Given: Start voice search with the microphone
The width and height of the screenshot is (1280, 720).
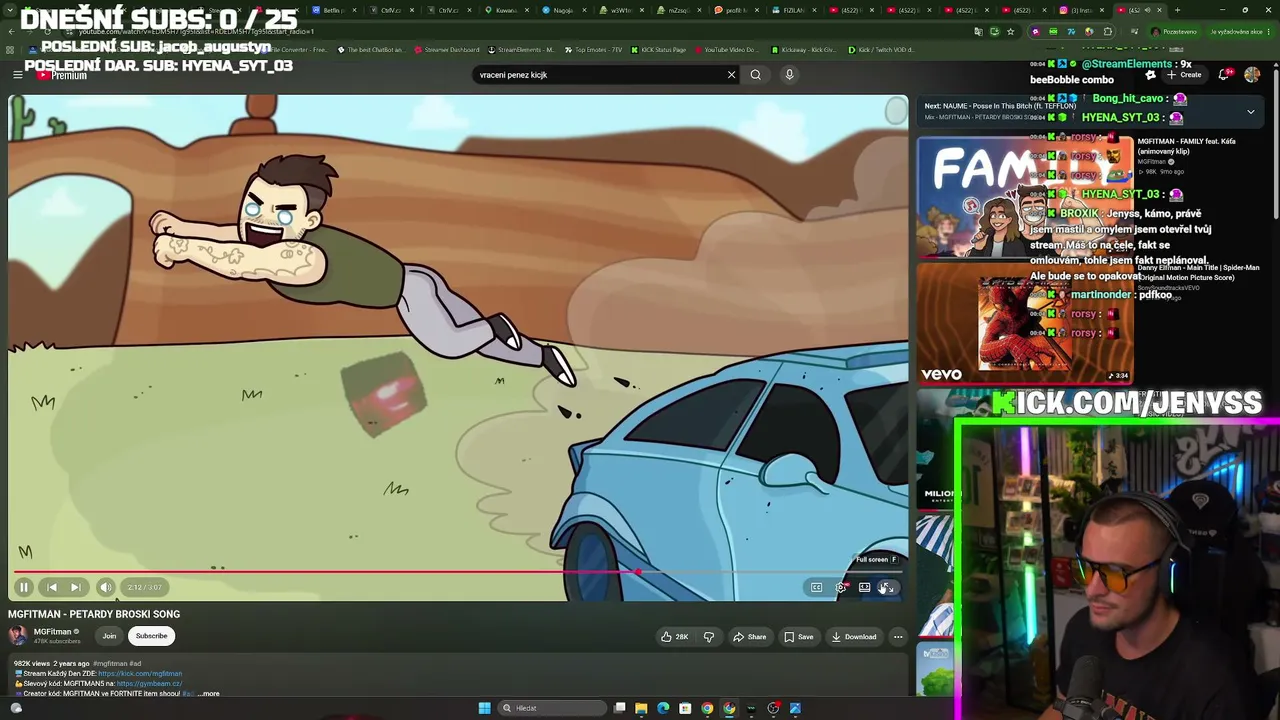Looking at the screenshot, I should click(x=789, y=75).
